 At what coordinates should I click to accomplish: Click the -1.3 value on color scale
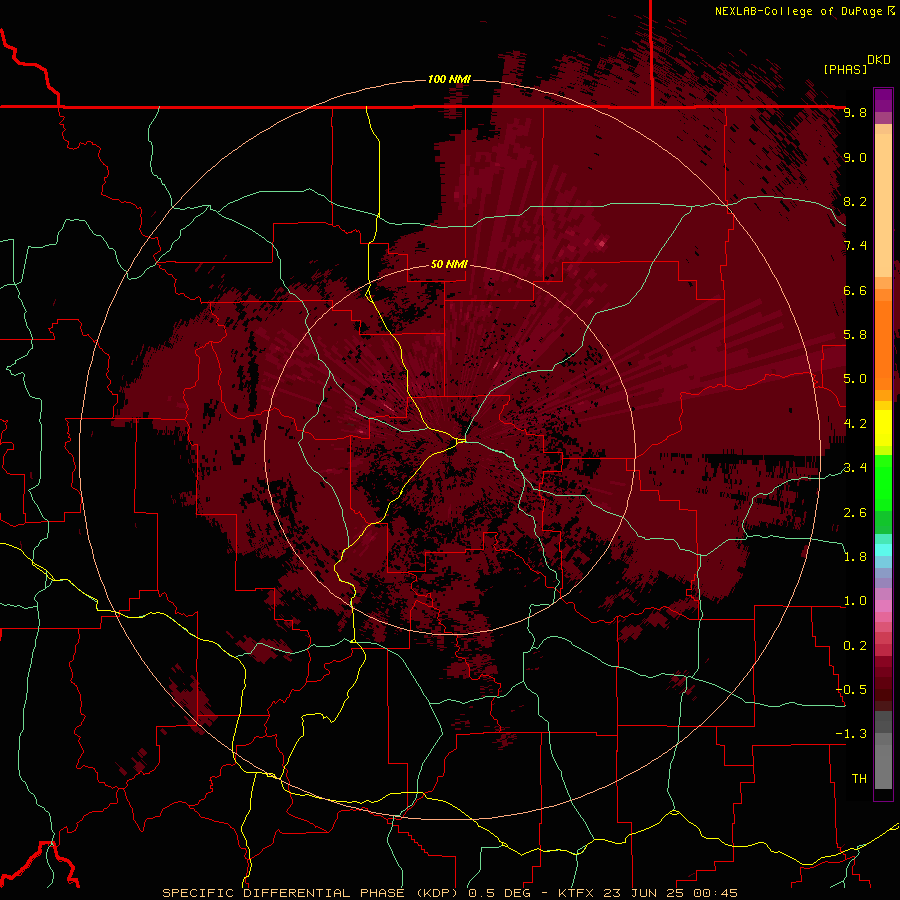pyautogui.click(x=851, y=734)
